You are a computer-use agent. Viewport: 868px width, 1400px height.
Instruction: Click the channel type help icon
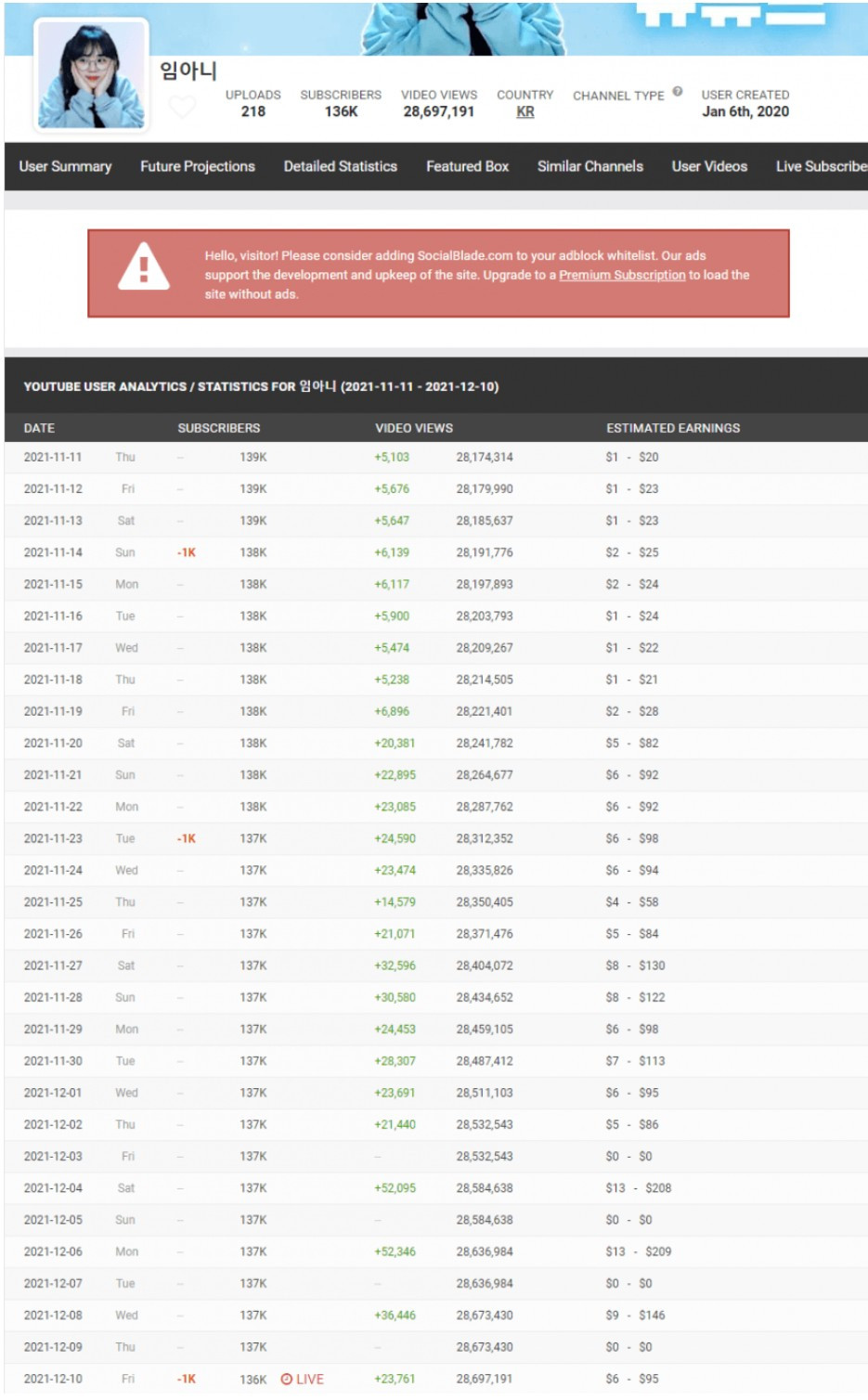[678, 92]
